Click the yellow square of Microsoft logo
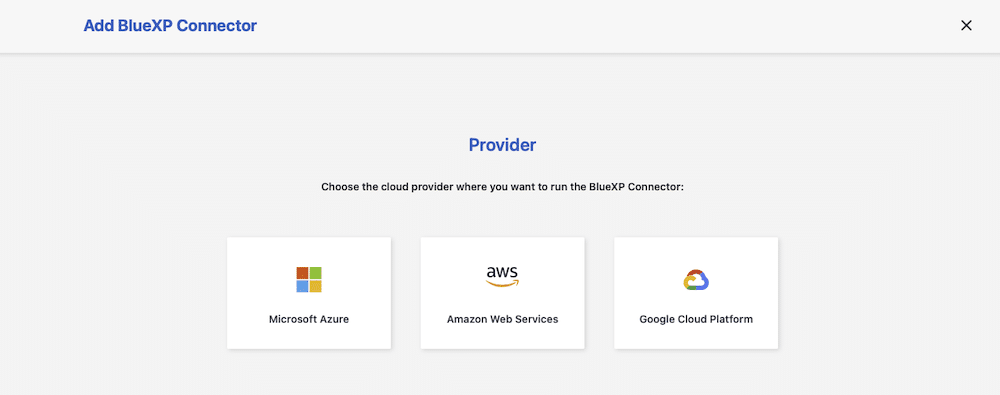The image size is (1000, 395). point(316,287)
